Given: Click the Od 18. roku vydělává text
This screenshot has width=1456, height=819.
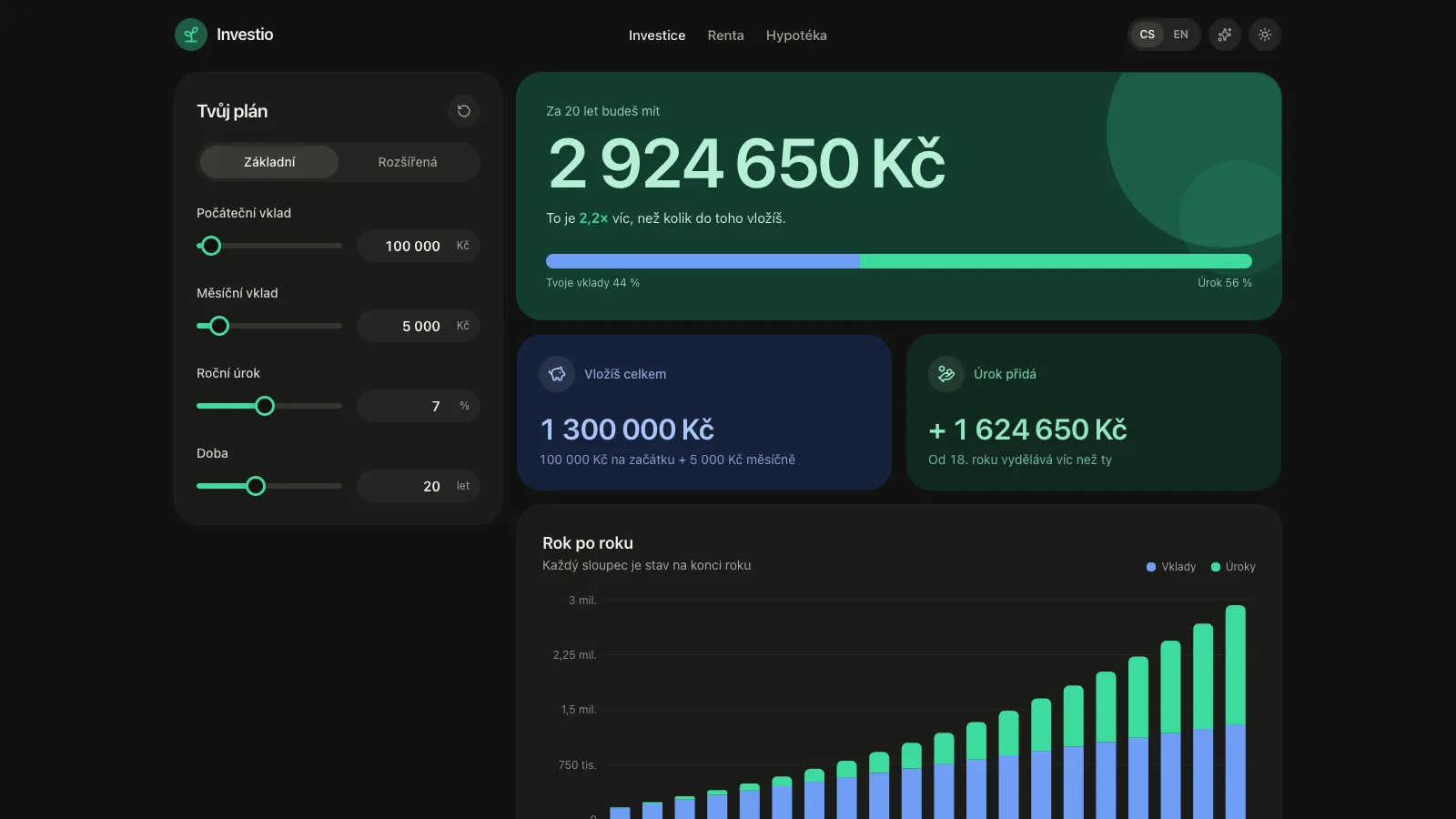Looking at the screenshot, I should tap(1020, 460).
